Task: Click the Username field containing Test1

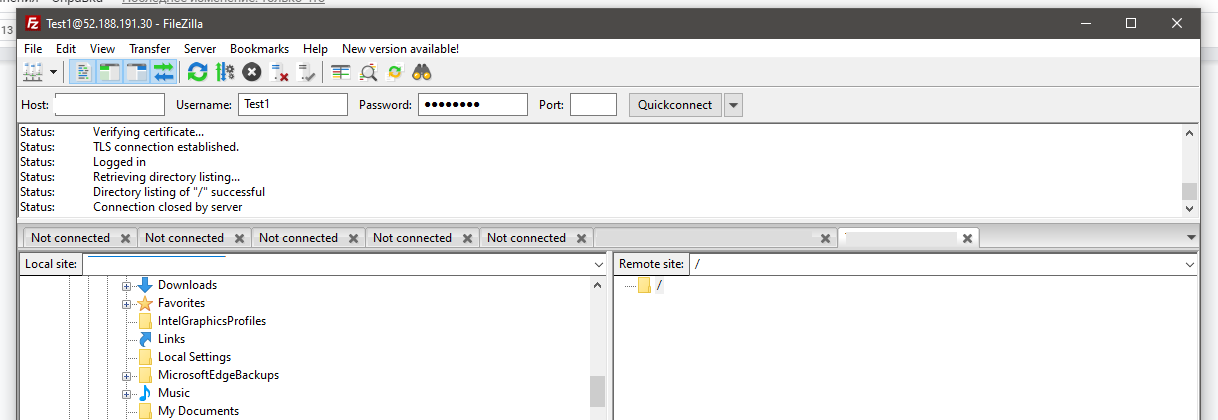Action: [293, 105]
